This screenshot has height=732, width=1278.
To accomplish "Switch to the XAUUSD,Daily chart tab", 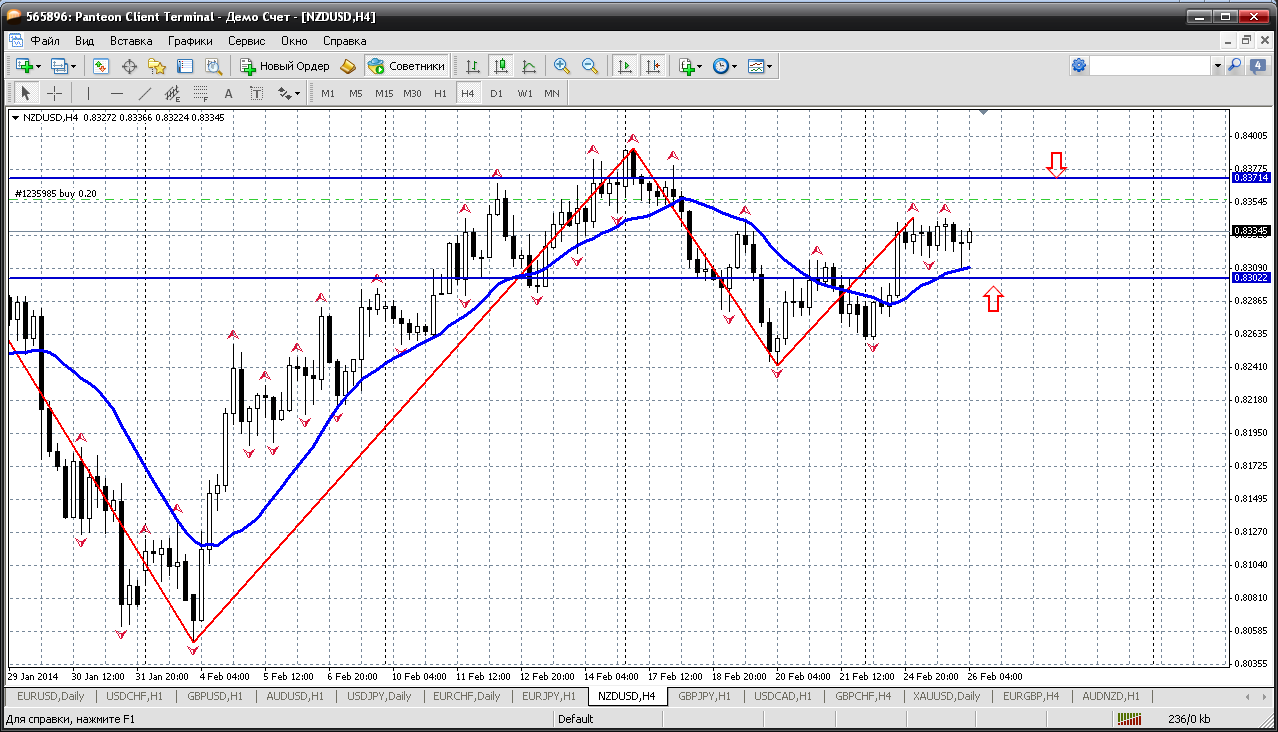I will click(x=946, y=696).
